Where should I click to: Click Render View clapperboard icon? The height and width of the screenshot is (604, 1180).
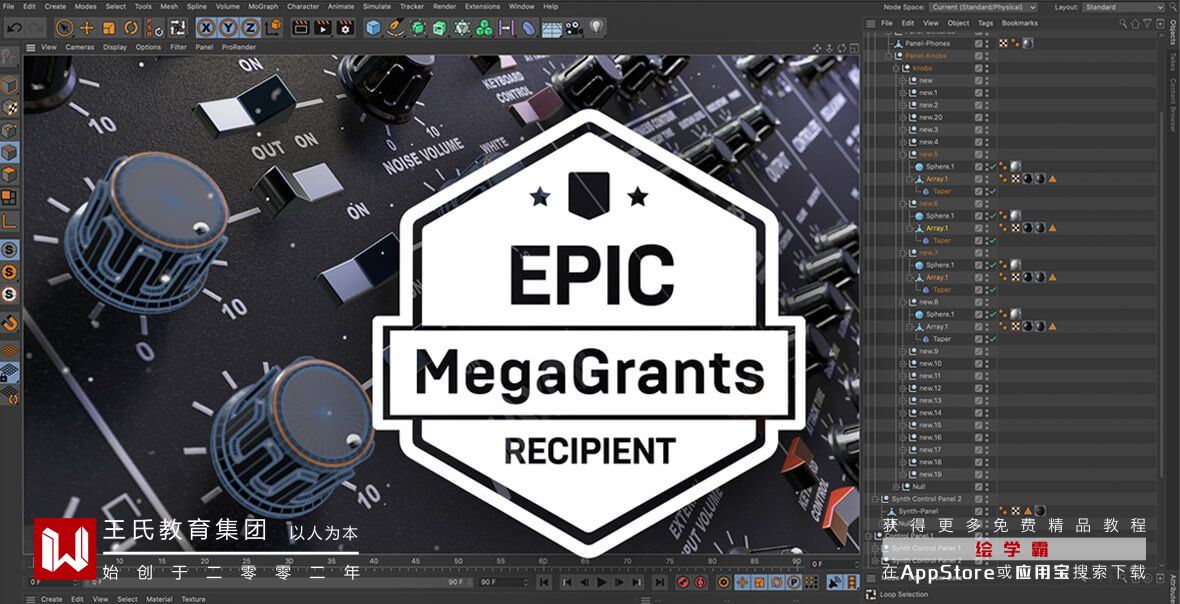[300, 29]
